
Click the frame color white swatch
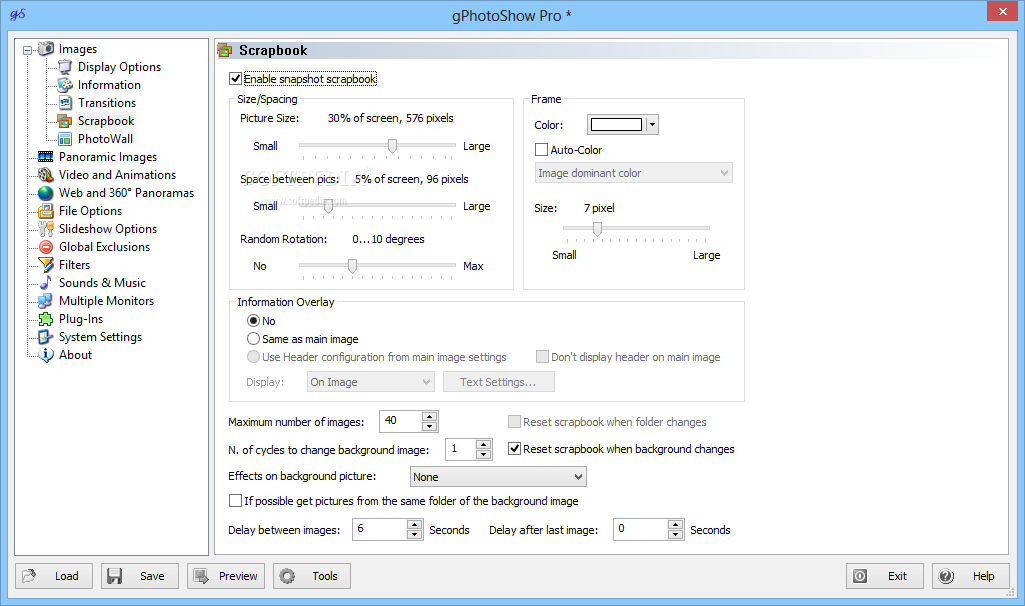pyautogui.click(x=616, y=124)
